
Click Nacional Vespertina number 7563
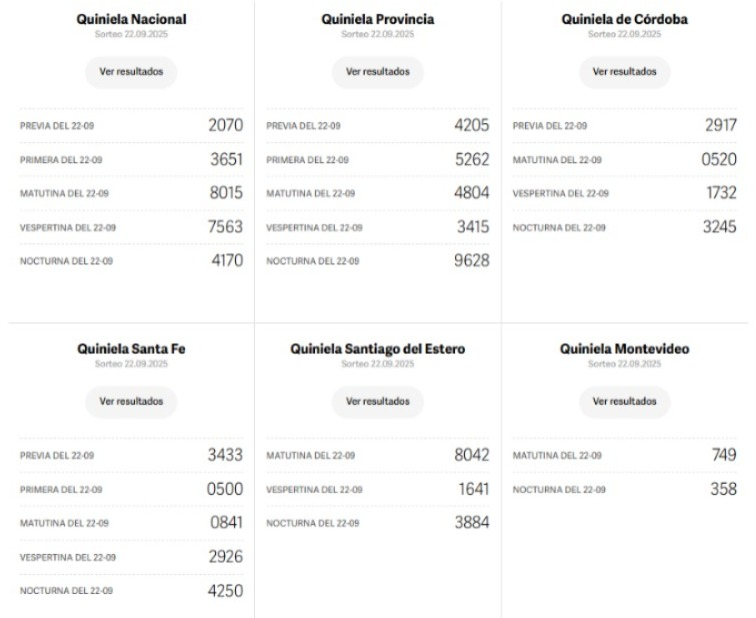tap(225, 227)
